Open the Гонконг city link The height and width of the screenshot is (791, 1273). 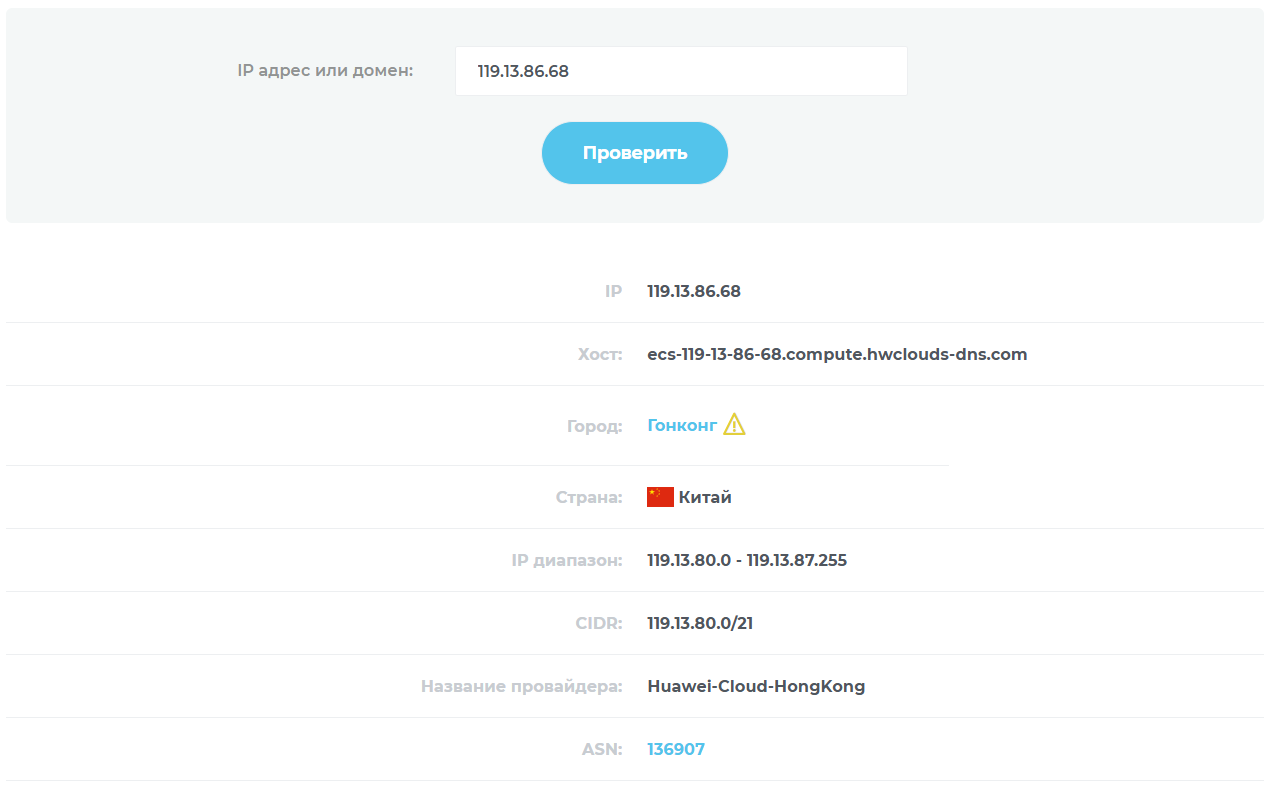coord(682,425)
